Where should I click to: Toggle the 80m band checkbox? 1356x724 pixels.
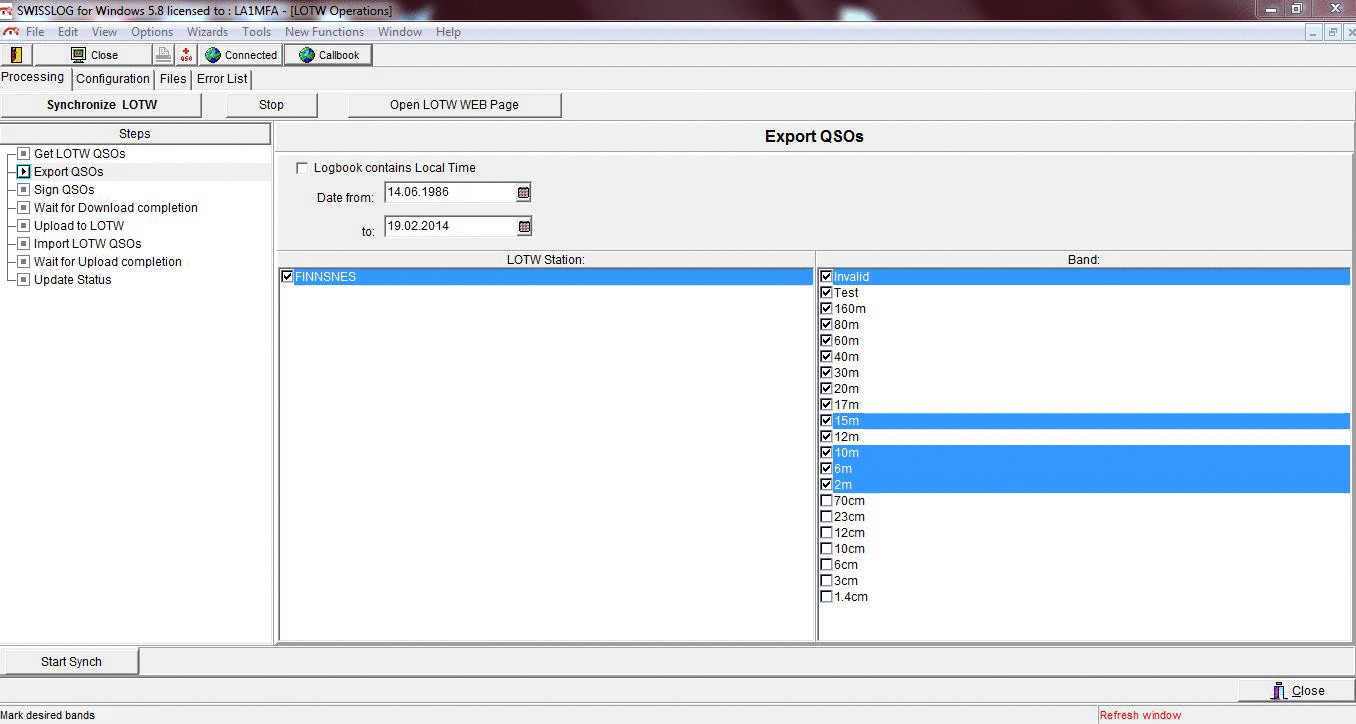coord(826,325)
